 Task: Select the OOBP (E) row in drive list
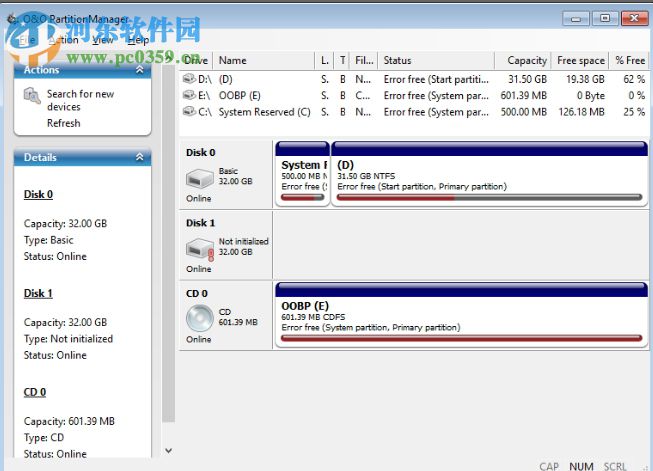click(414, 95)
